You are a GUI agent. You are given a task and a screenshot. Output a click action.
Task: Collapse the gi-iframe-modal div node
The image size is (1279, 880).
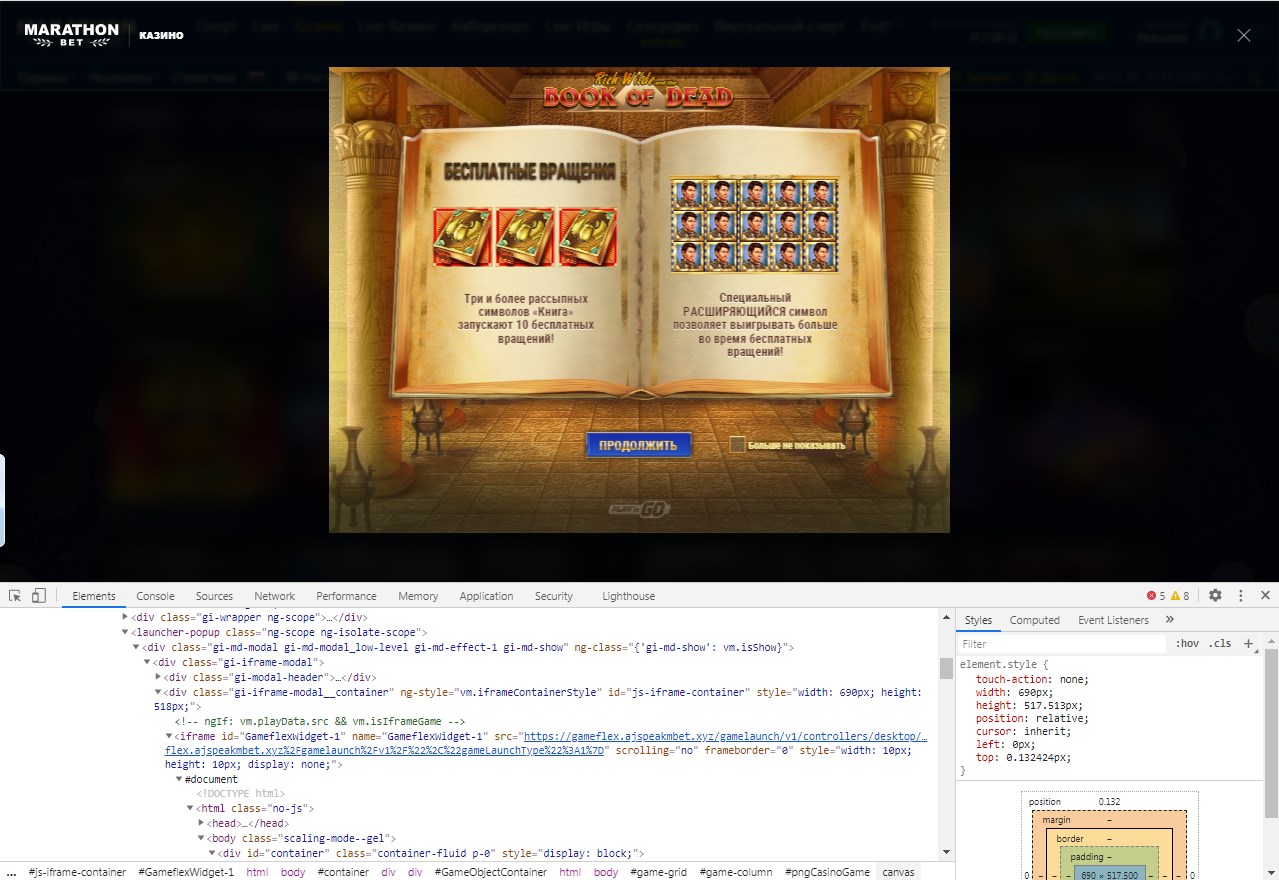tap(147, 662)
